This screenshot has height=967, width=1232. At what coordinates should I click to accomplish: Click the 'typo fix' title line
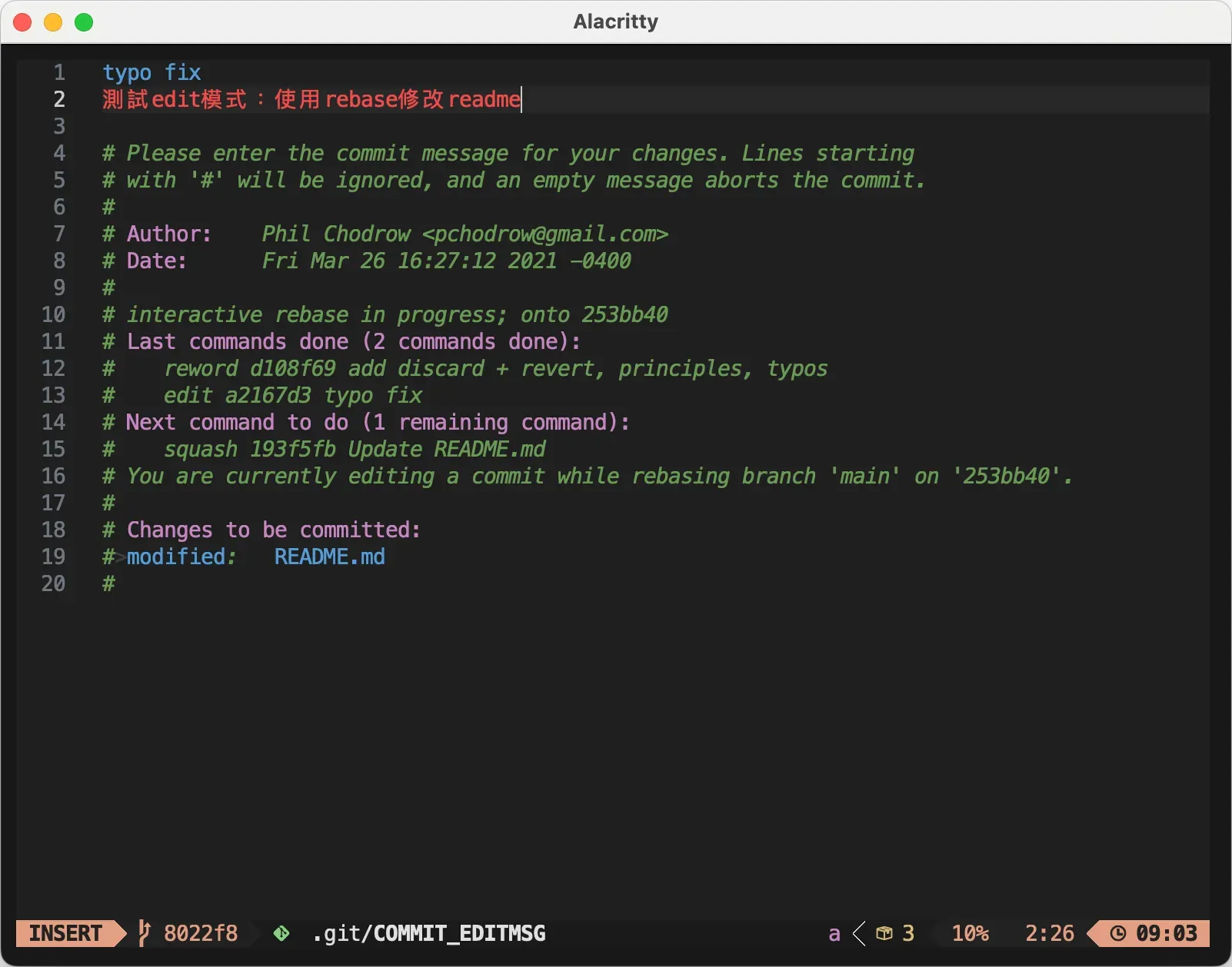pos(152,72)
